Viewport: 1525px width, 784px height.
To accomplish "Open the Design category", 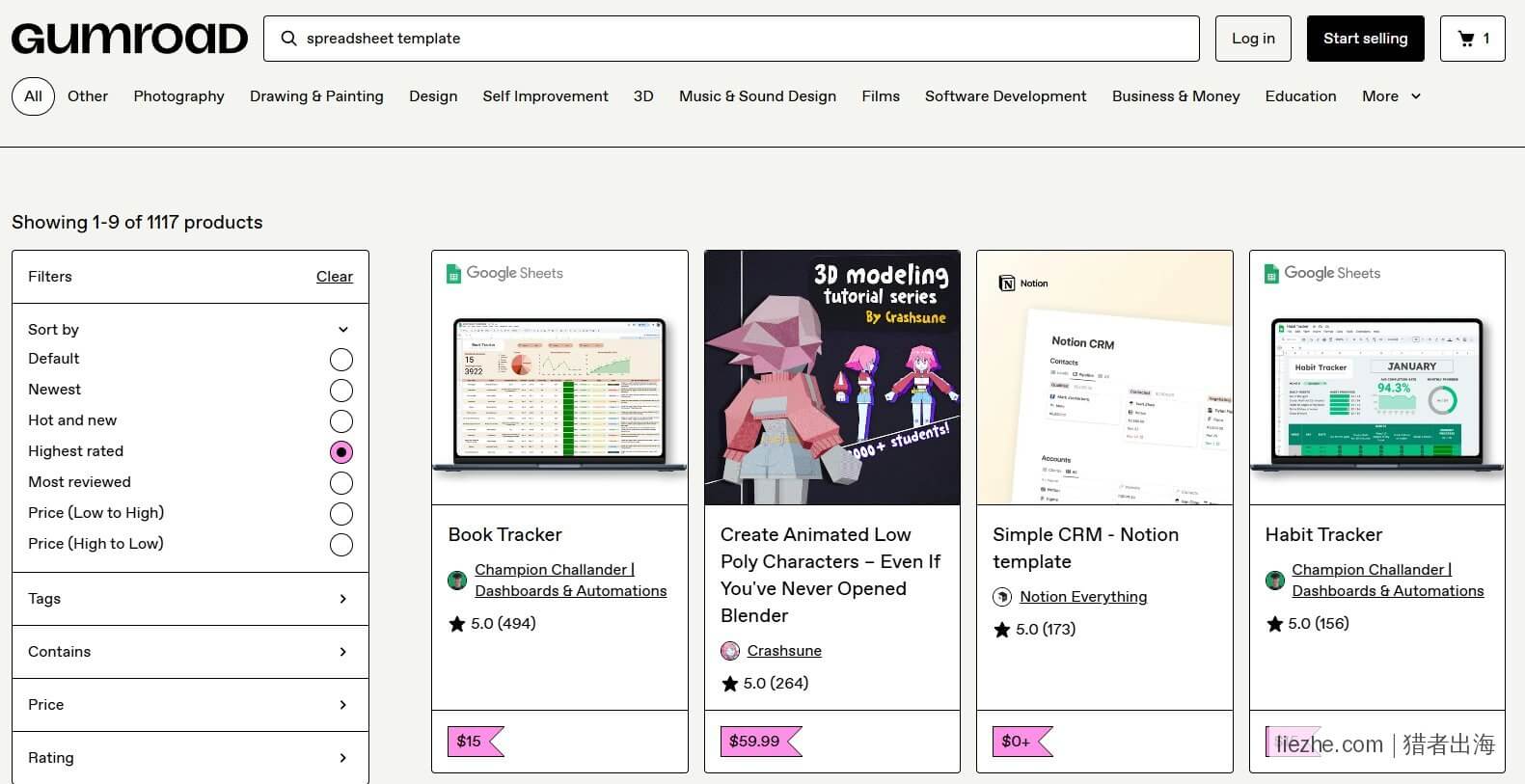I will coord(433,96).
